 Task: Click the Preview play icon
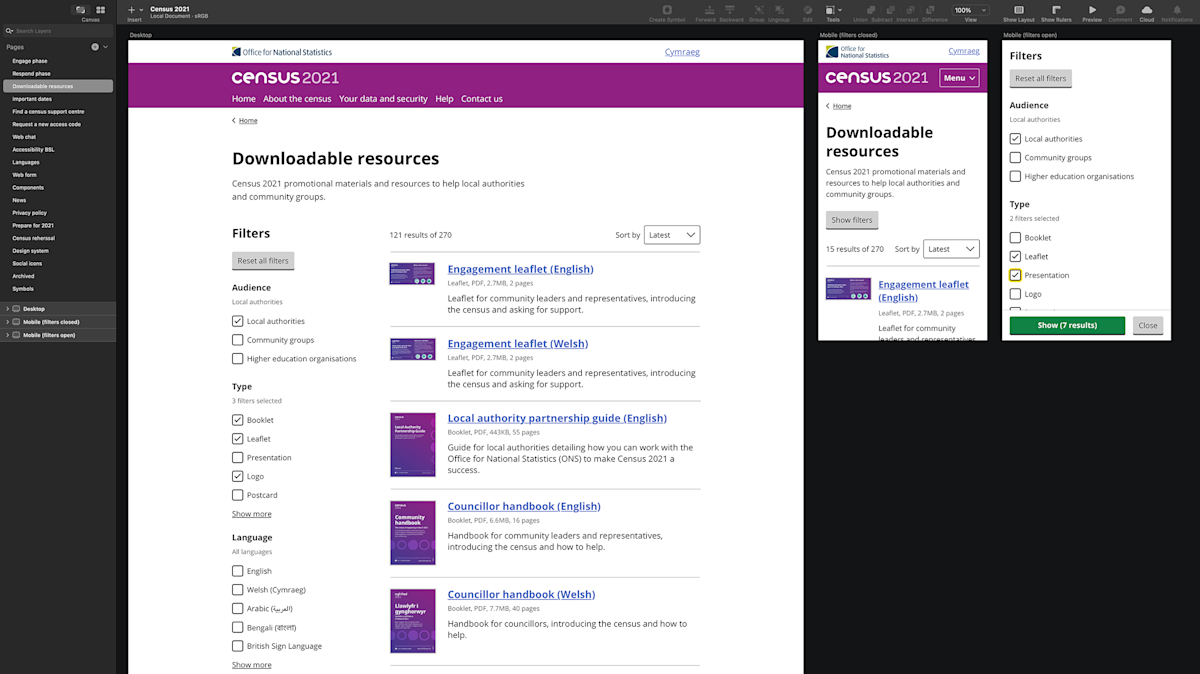coord(1092,9)
